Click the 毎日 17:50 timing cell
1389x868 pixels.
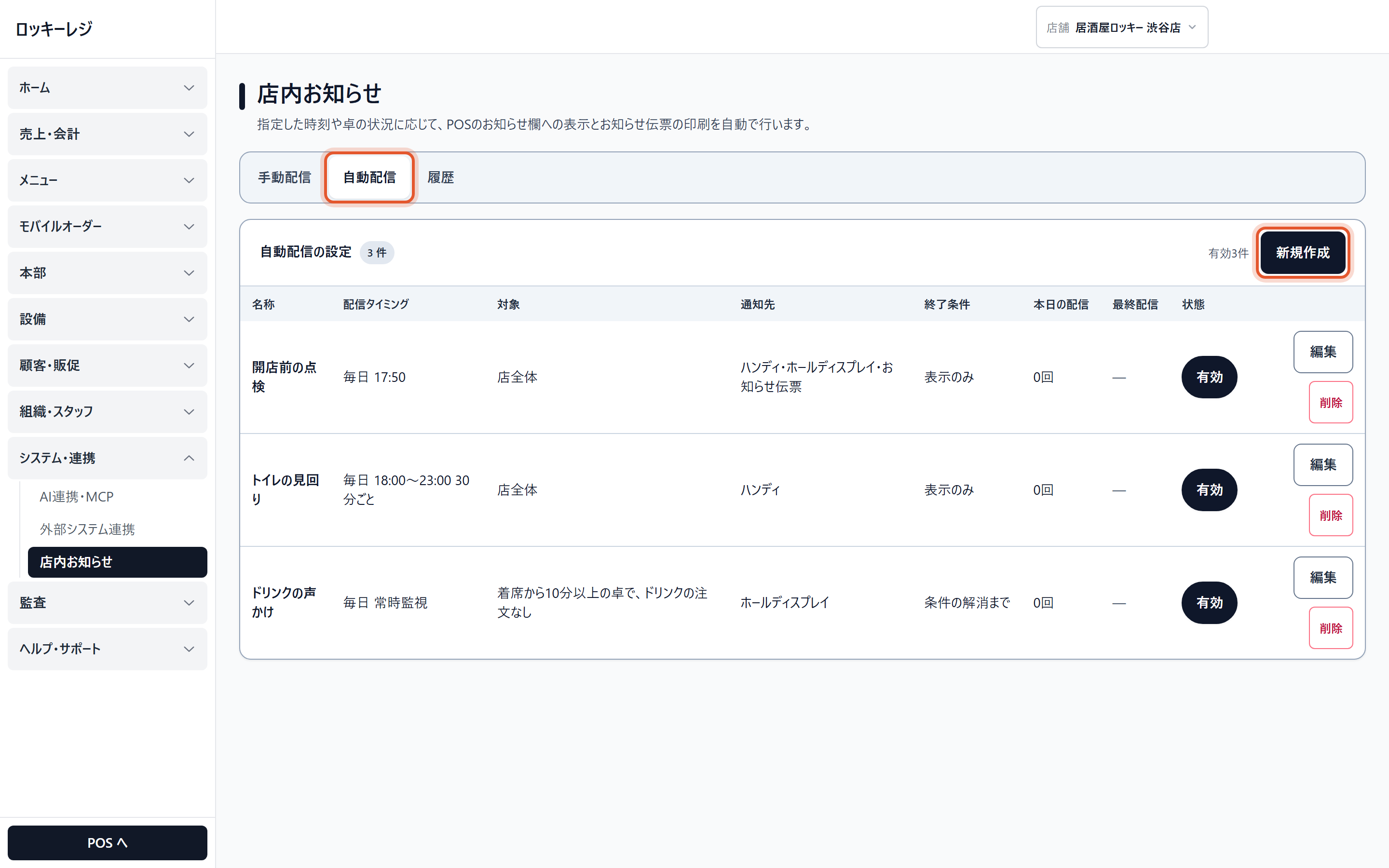pyautogui.click(x=374, y=377)
